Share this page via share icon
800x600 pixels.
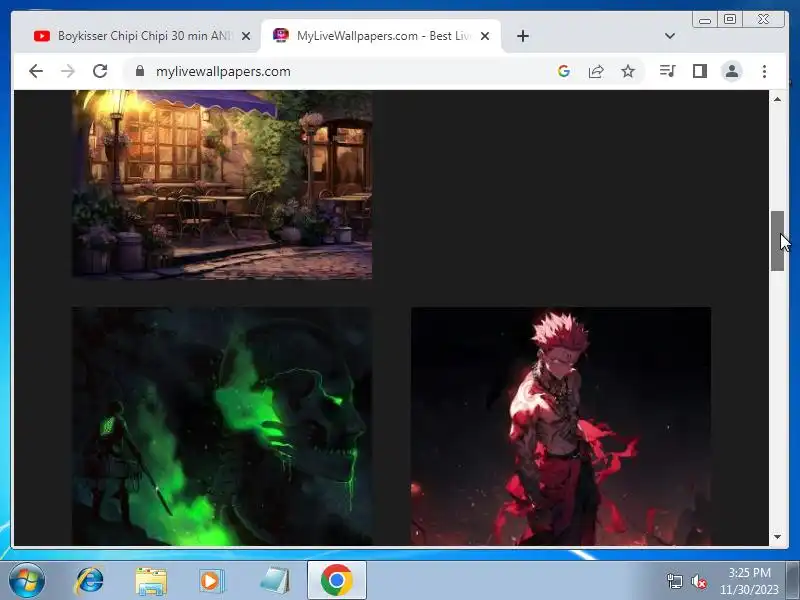click(596, 71)
